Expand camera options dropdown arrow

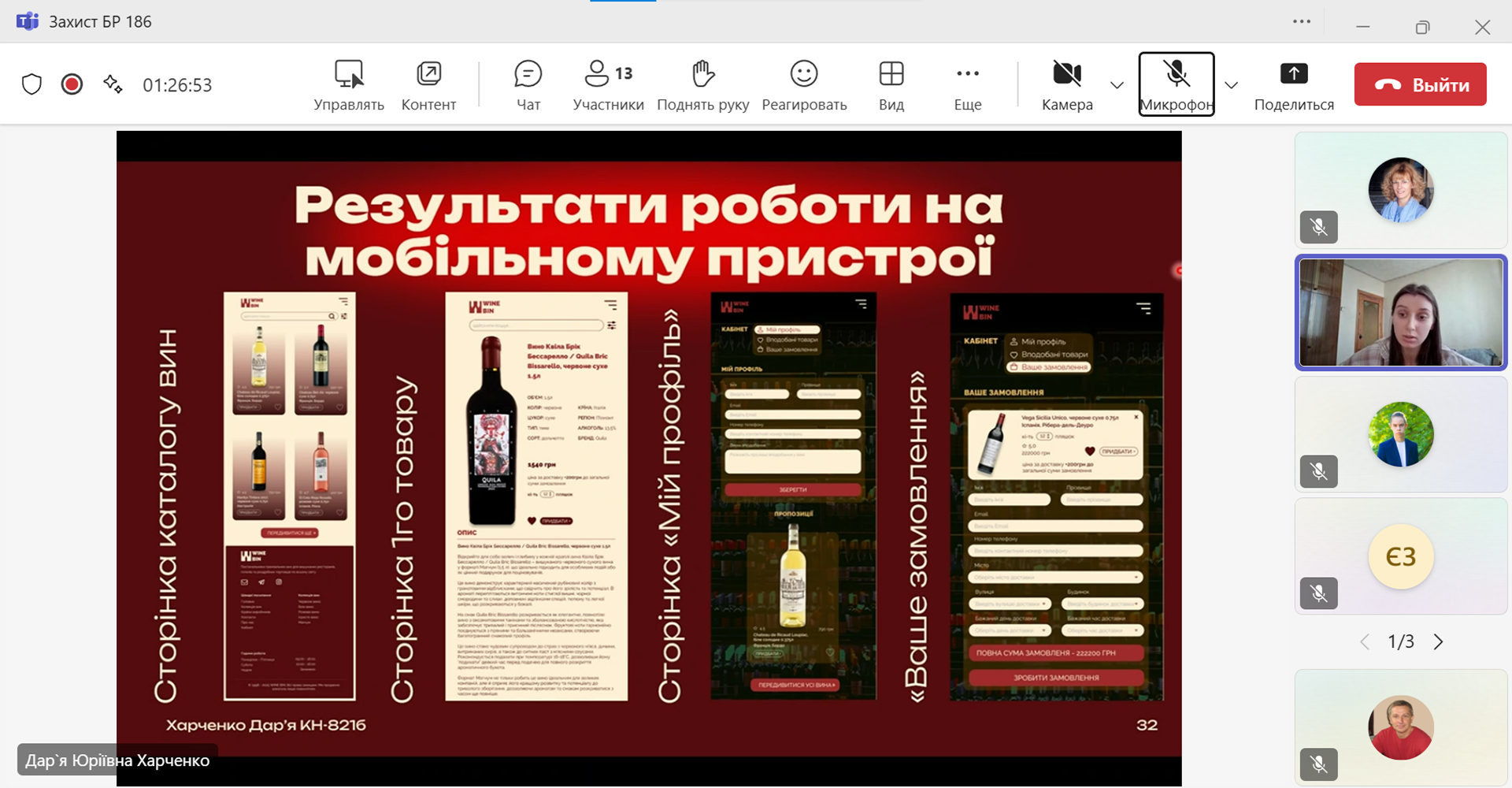coord(1117,85)
